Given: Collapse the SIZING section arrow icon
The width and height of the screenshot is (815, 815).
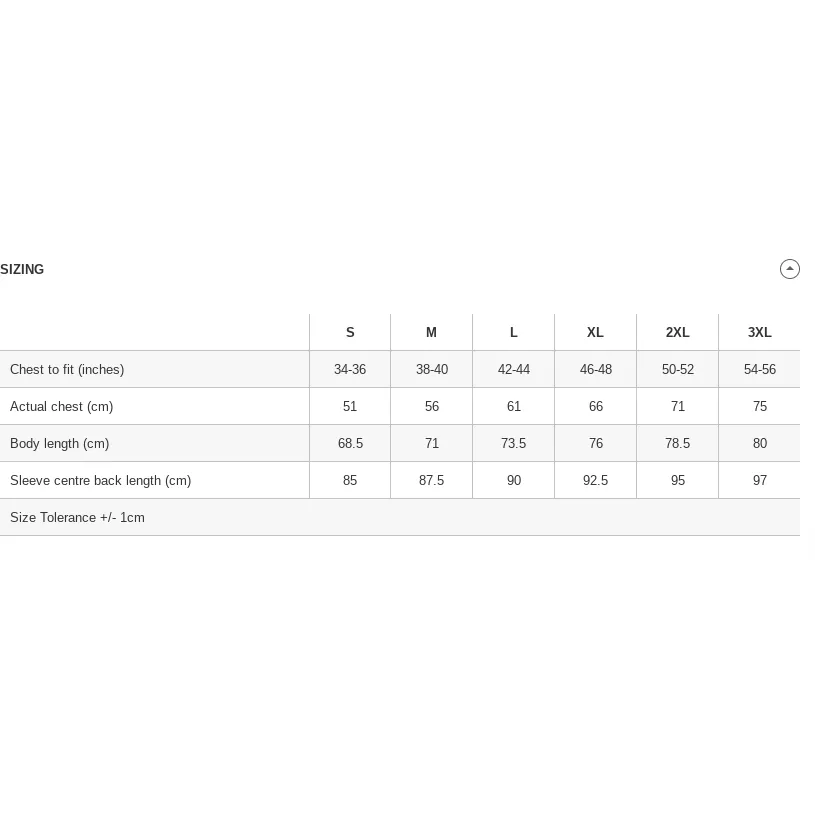Looking at the screenshot, I should (x=790, y=269).
